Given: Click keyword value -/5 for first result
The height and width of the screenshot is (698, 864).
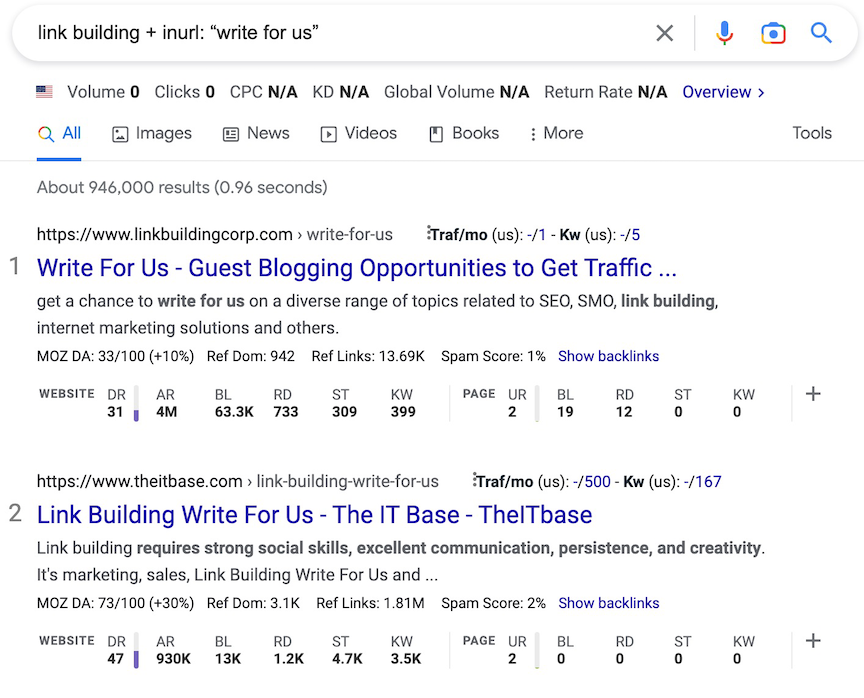Looking at the screenshot, I should click(630, 235).
